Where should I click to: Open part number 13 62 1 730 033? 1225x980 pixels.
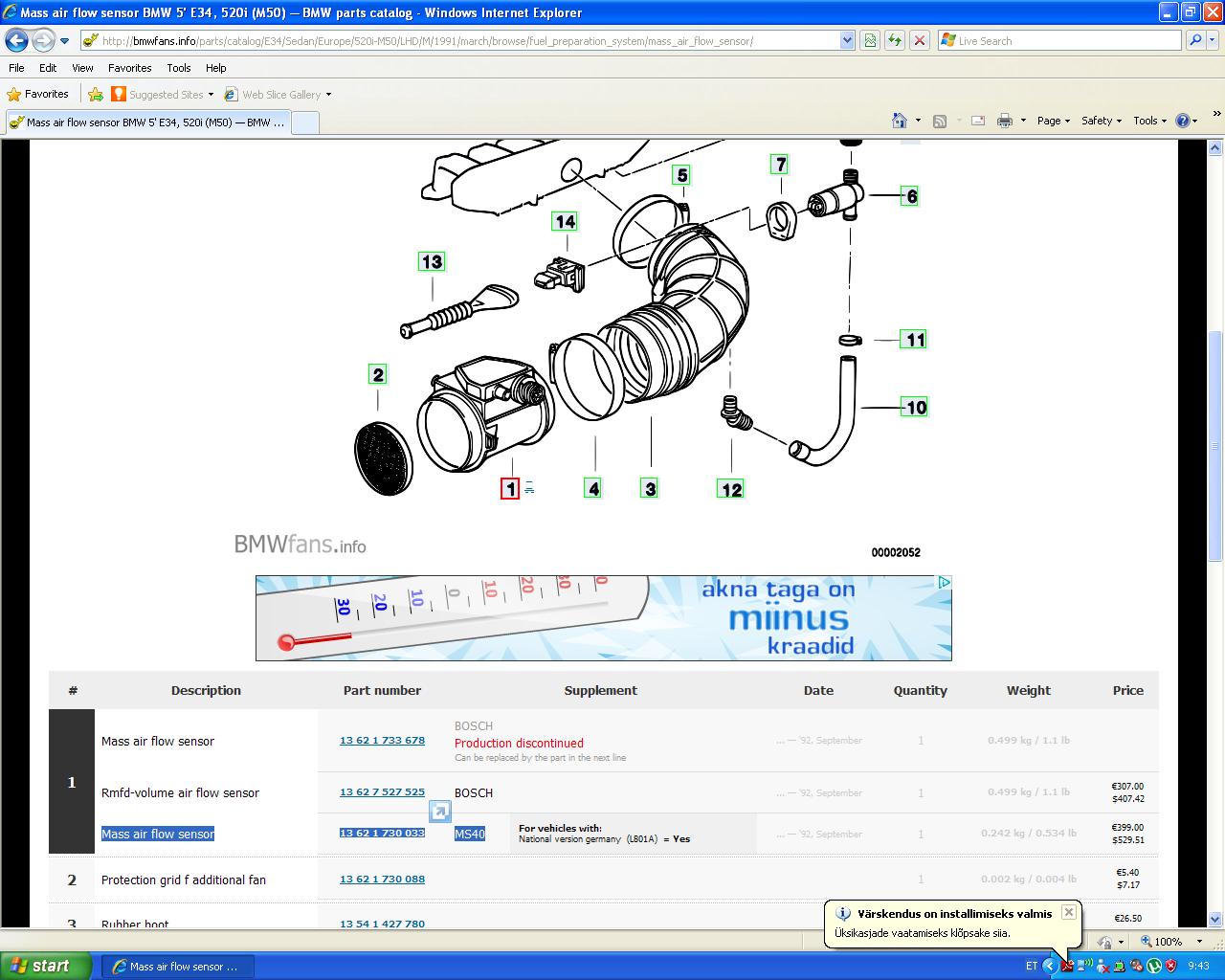coord(382,834)
